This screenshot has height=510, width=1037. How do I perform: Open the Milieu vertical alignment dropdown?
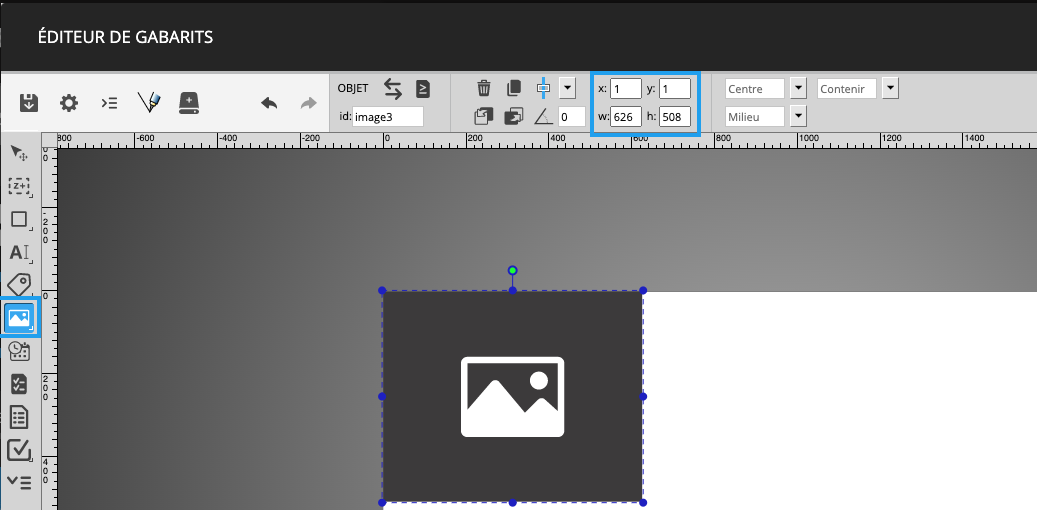click(798, 116)
